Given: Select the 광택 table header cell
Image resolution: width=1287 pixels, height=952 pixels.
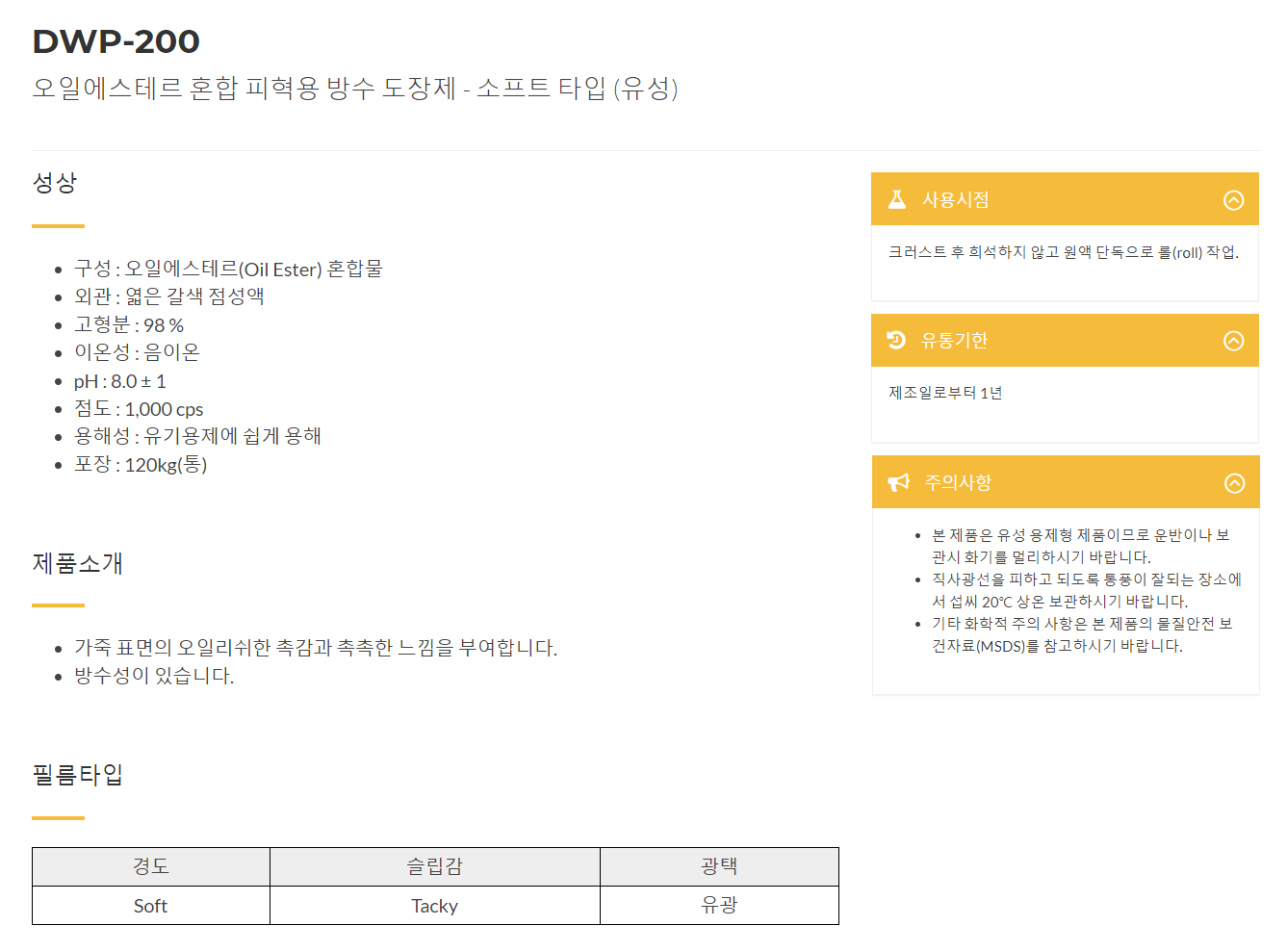Looking at the screenshot, I should pyautogui.click(x=719, y=866).
